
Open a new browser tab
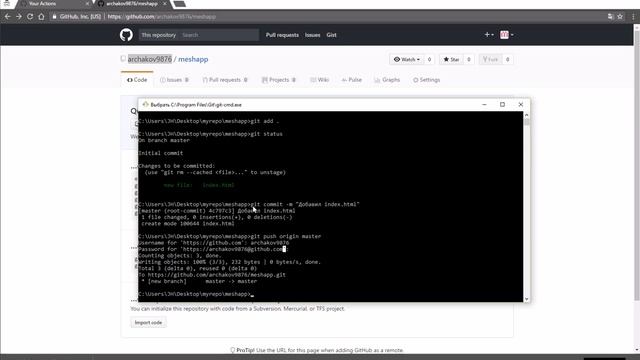(x=180, y=4)
